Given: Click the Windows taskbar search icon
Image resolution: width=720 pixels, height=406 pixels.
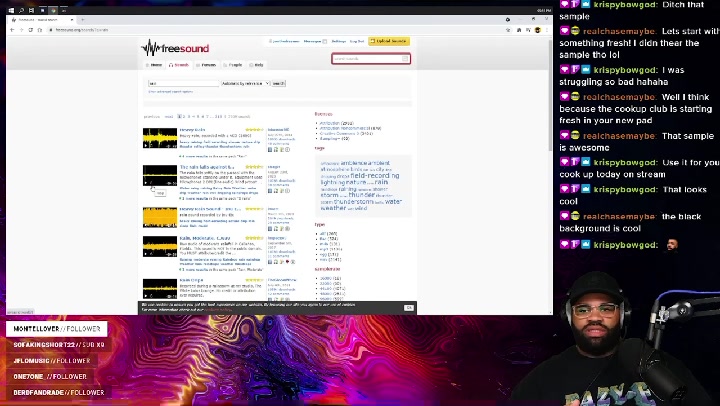Looking at the screenshot, I should [x=21, y=10].
